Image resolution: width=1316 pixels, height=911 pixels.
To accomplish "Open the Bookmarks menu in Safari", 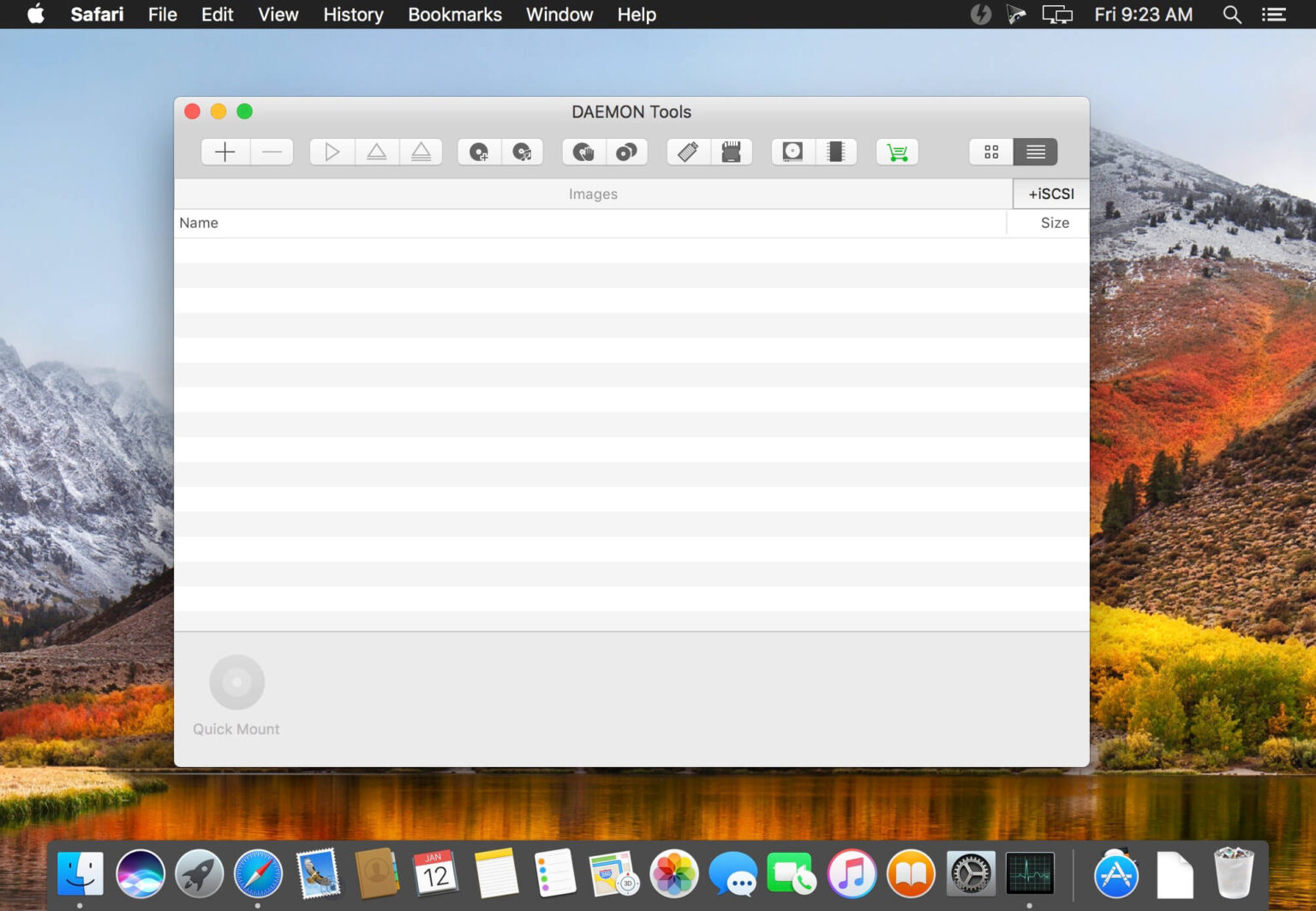I will coord(455,15).
